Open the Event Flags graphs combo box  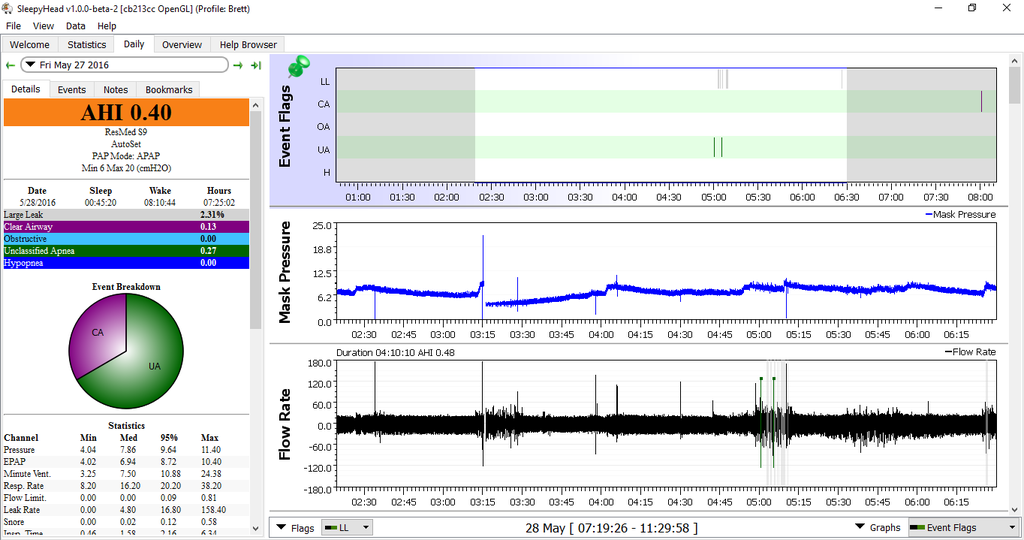coord(965,528)
